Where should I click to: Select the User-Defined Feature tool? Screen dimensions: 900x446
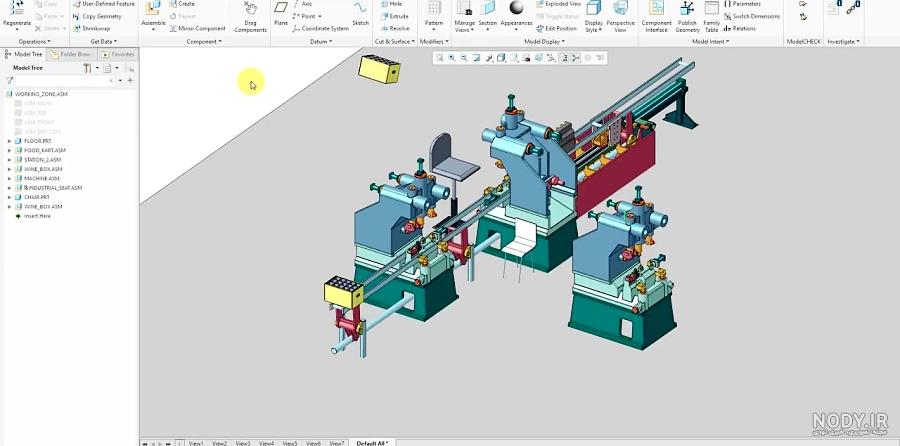tap(103, 3)
